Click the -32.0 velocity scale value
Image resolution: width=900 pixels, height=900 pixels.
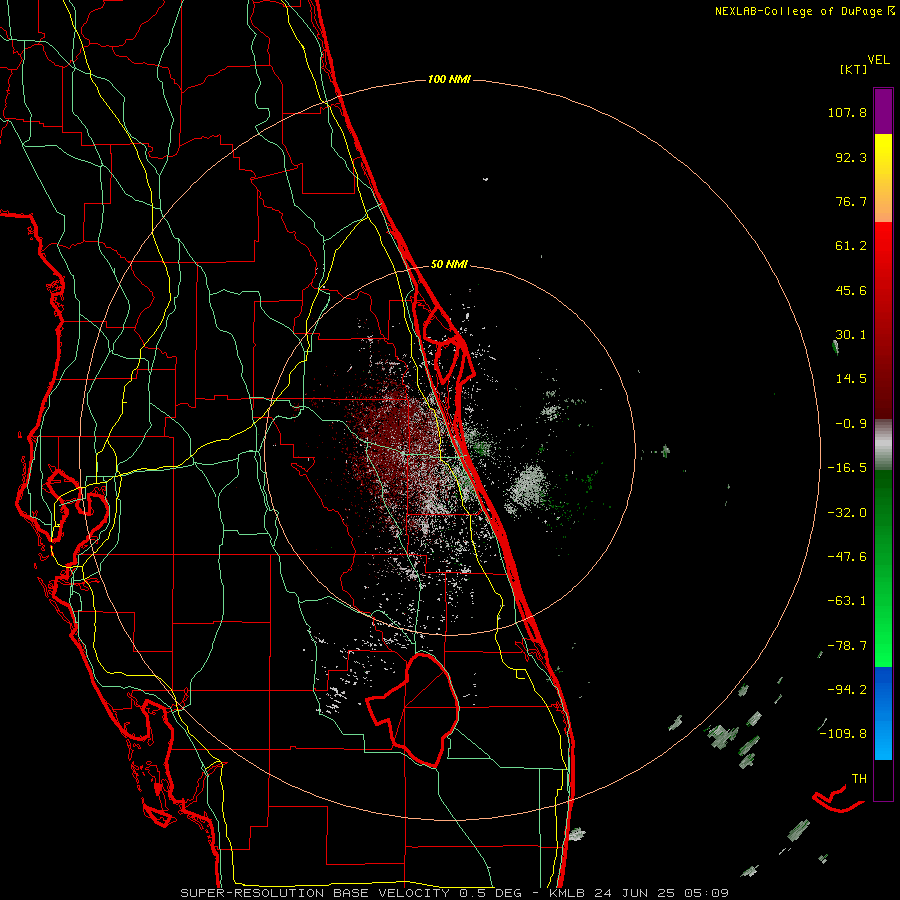[847, 513]
